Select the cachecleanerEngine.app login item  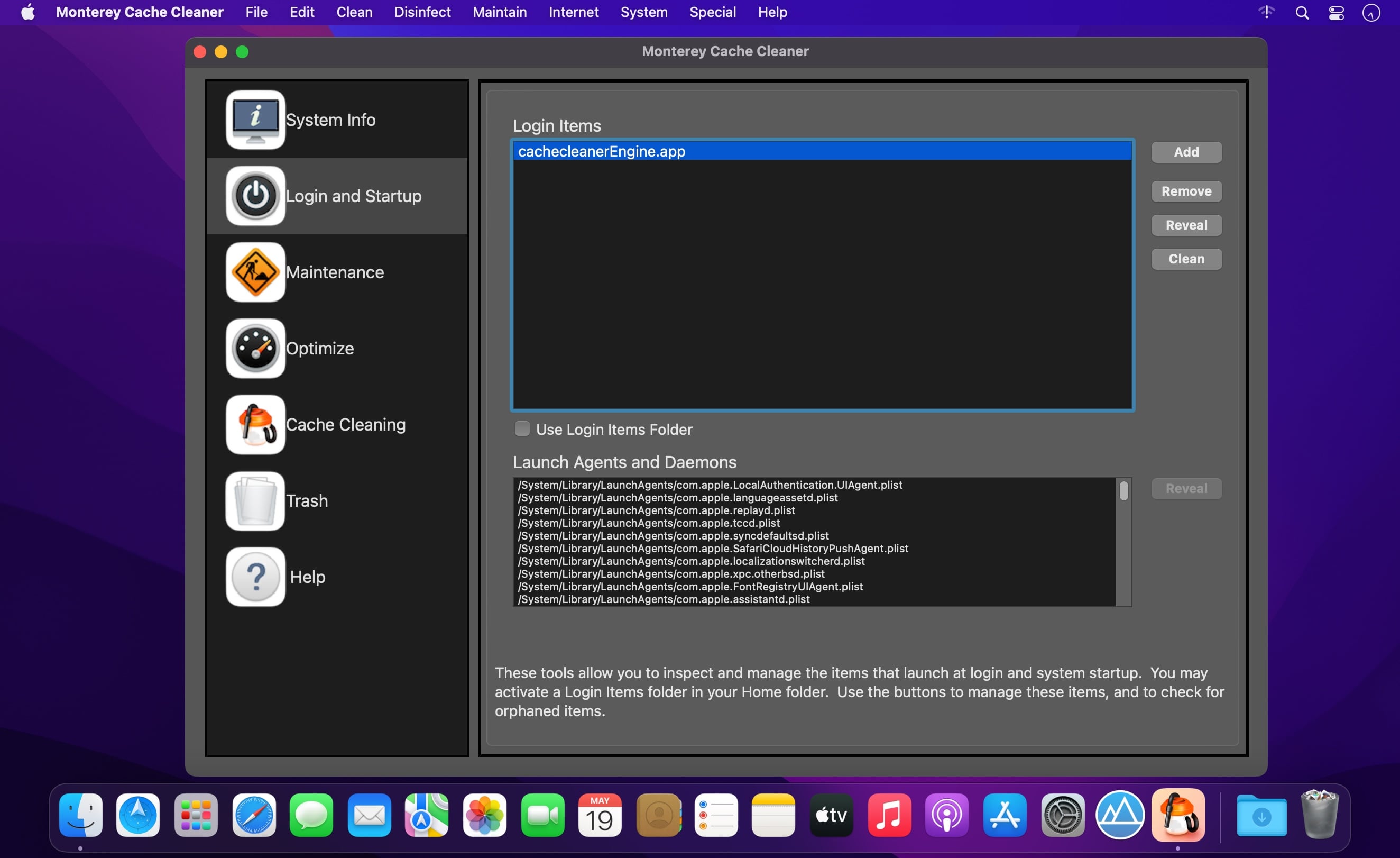pos(822,152)
